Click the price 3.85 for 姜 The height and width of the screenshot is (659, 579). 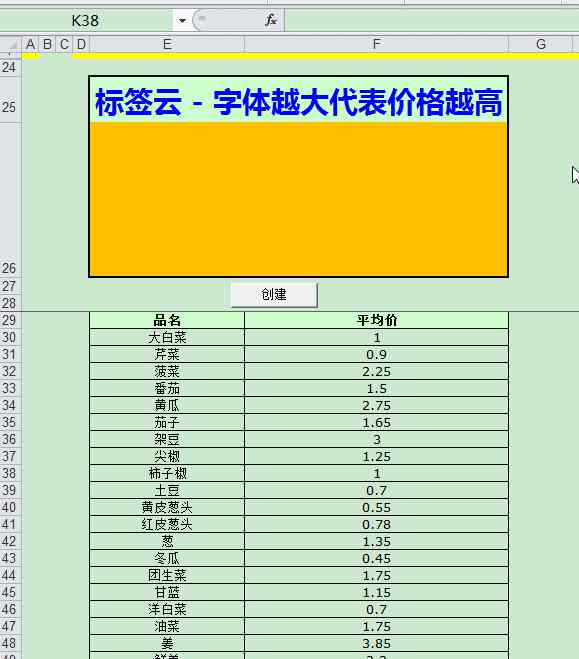pos(376,643)
